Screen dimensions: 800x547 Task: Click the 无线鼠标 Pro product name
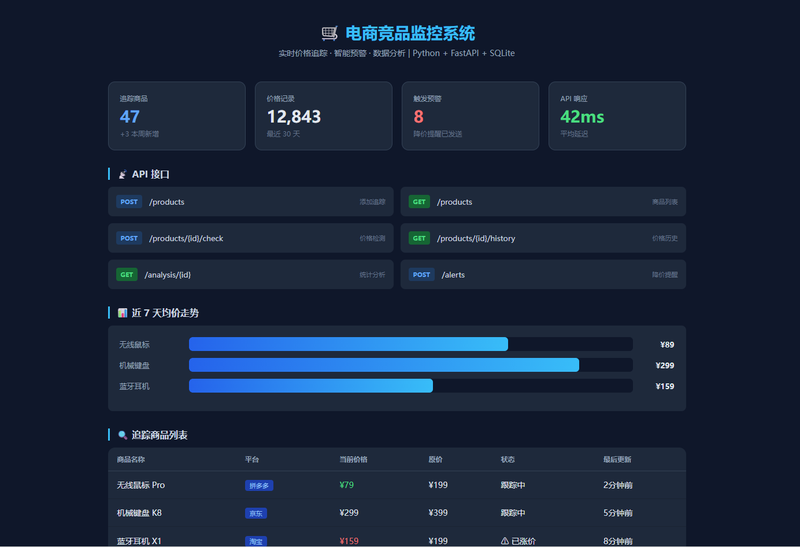click(141, 485)
